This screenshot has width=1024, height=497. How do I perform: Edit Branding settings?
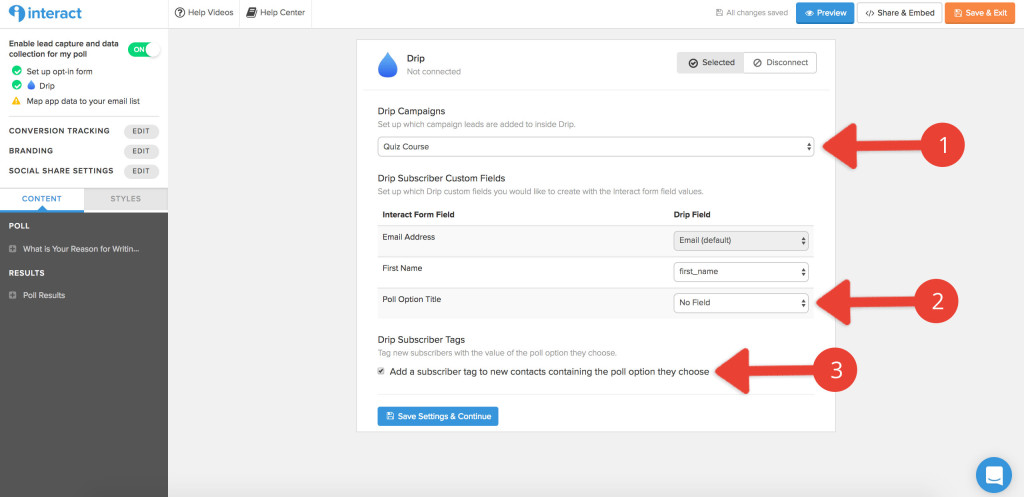pos(141,151)
